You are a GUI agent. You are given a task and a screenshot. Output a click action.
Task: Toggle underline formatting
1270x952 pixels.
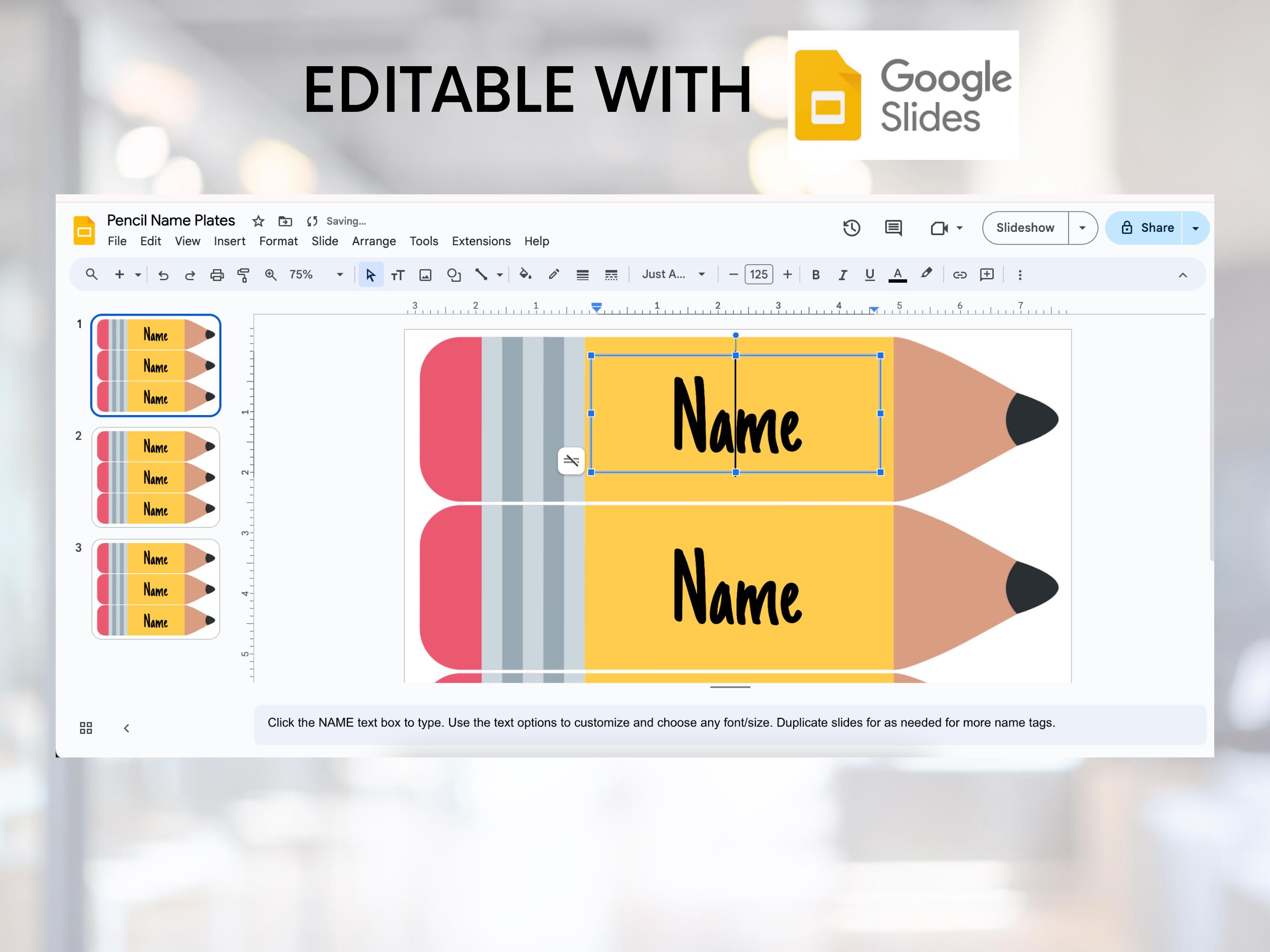(x=869, y=274)
